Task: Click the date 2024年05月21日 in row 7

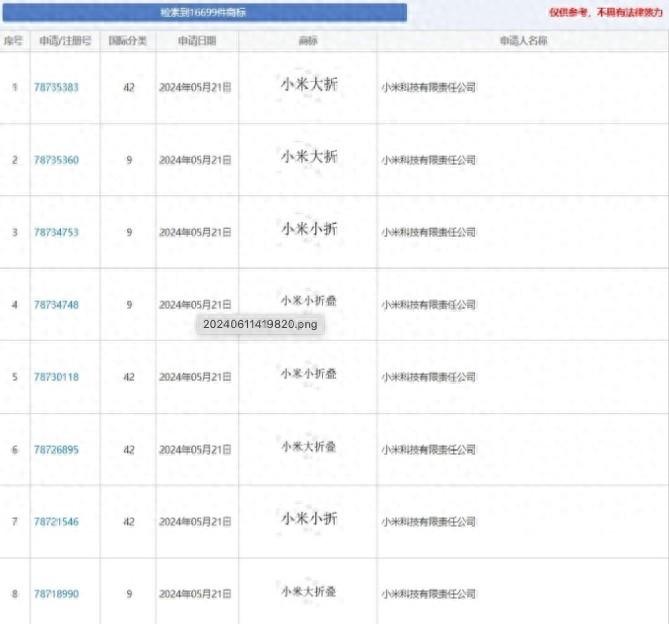Action: (x=195, y=522)
